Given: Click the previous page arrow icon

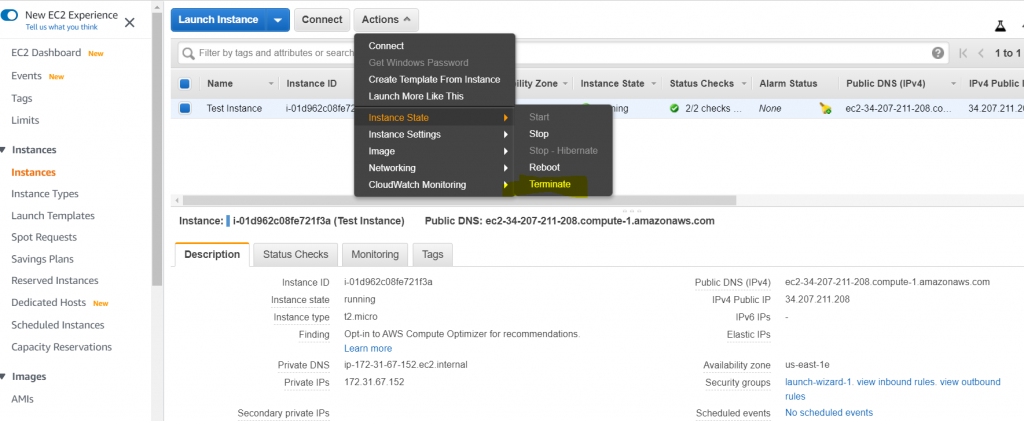Looking at the screenshot, I should coord(982,53).
